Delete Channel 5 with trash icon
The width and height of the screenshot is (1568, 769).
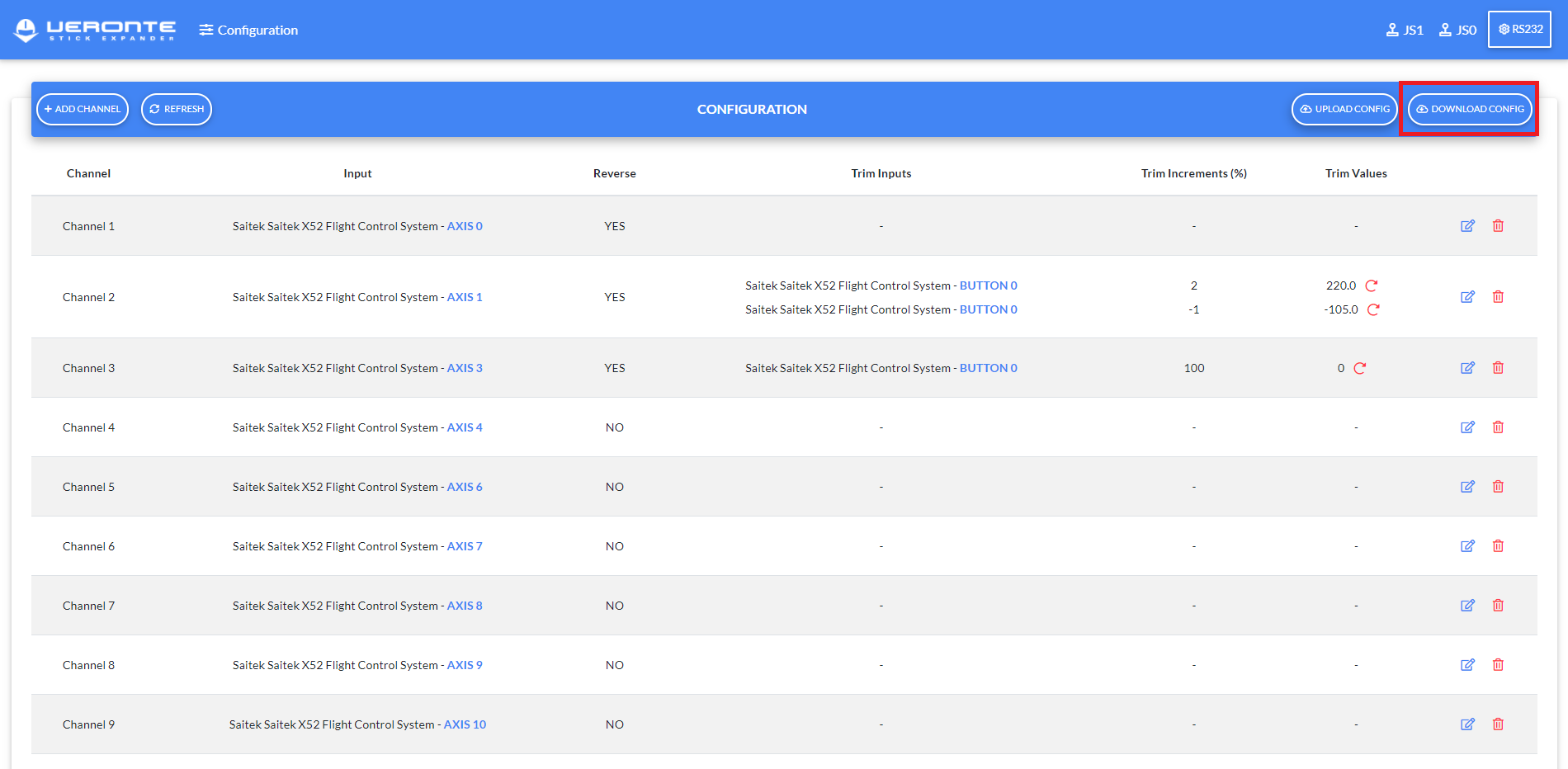[x=1498, y=487]
